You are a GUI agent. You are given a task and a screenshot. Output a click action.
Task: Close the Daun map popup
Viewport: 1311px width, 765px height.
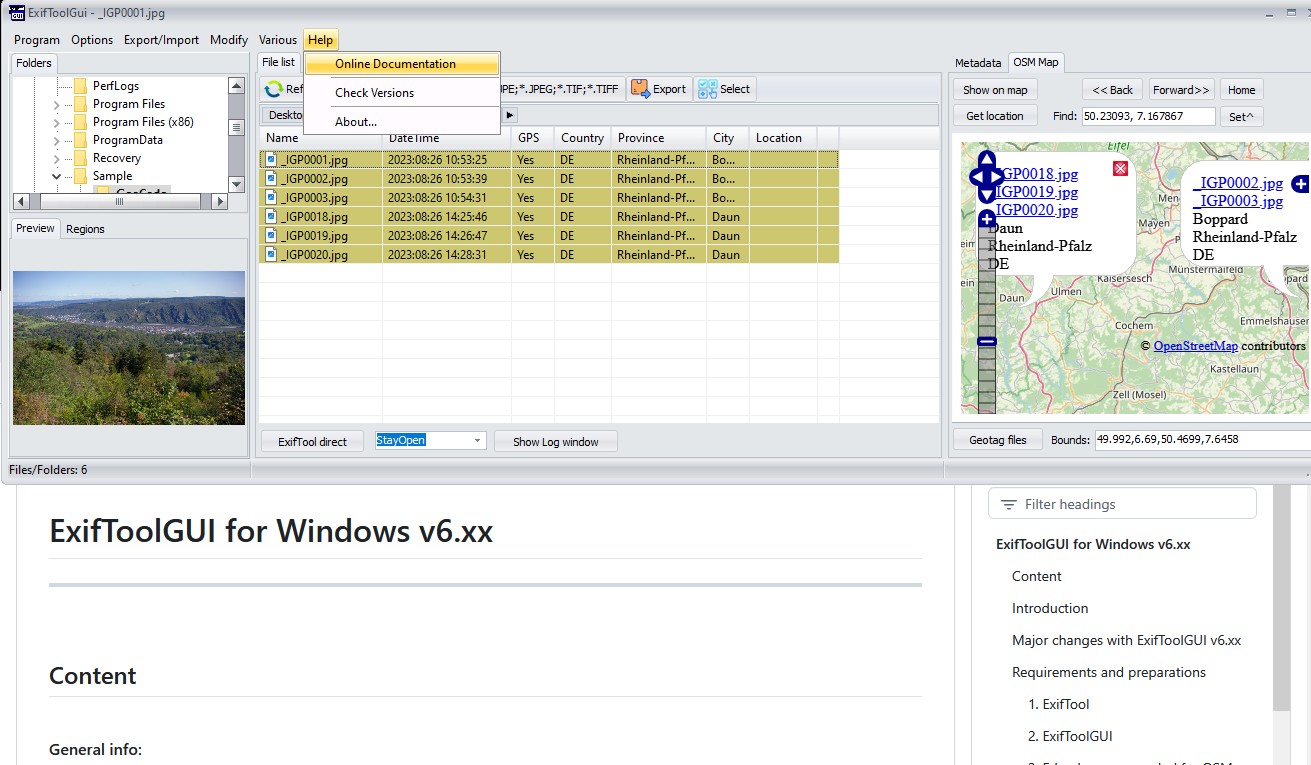1121,169
